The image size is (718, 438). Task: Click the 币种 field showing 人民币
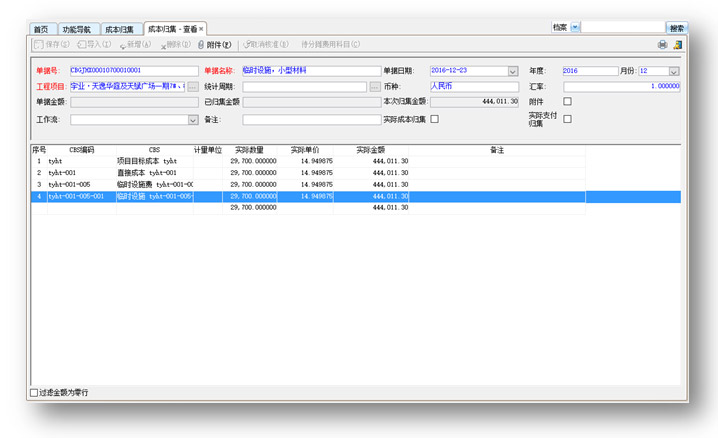(474, 87)
